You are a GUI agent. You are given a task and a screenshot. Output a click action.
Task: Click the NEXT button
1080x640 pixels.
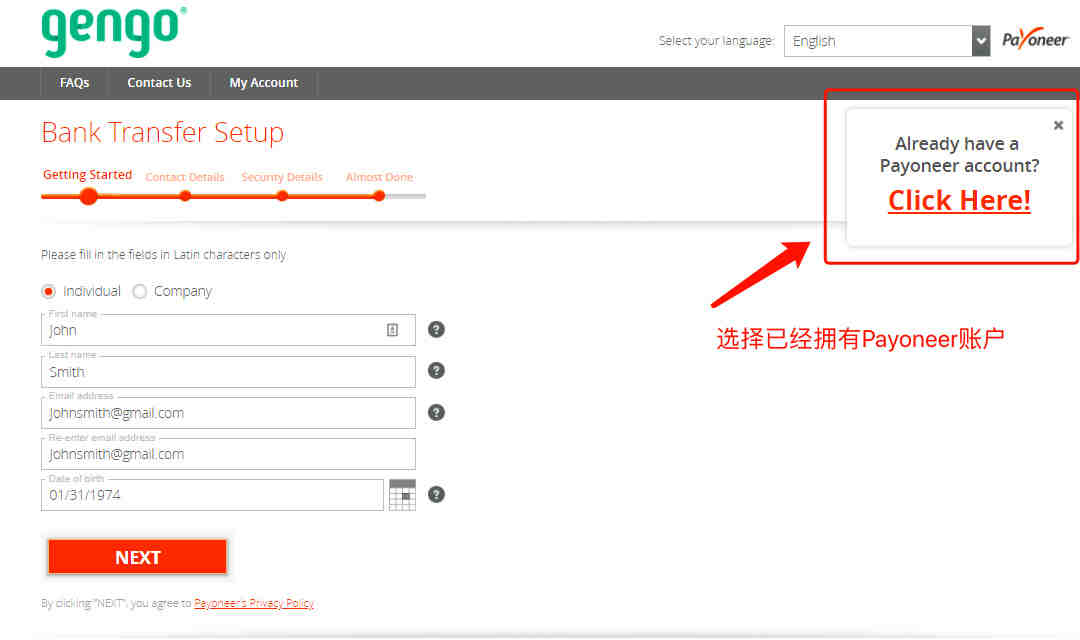[x=138, y=557]
